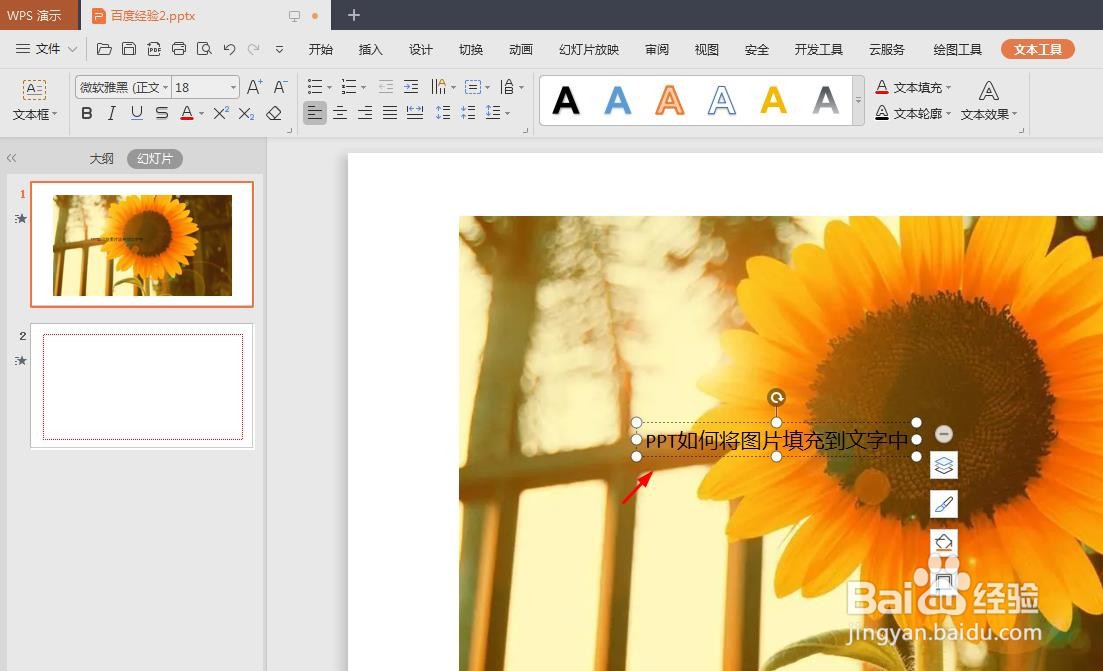
Task: Decrease font size with A-
Action: tap(280, 87)
